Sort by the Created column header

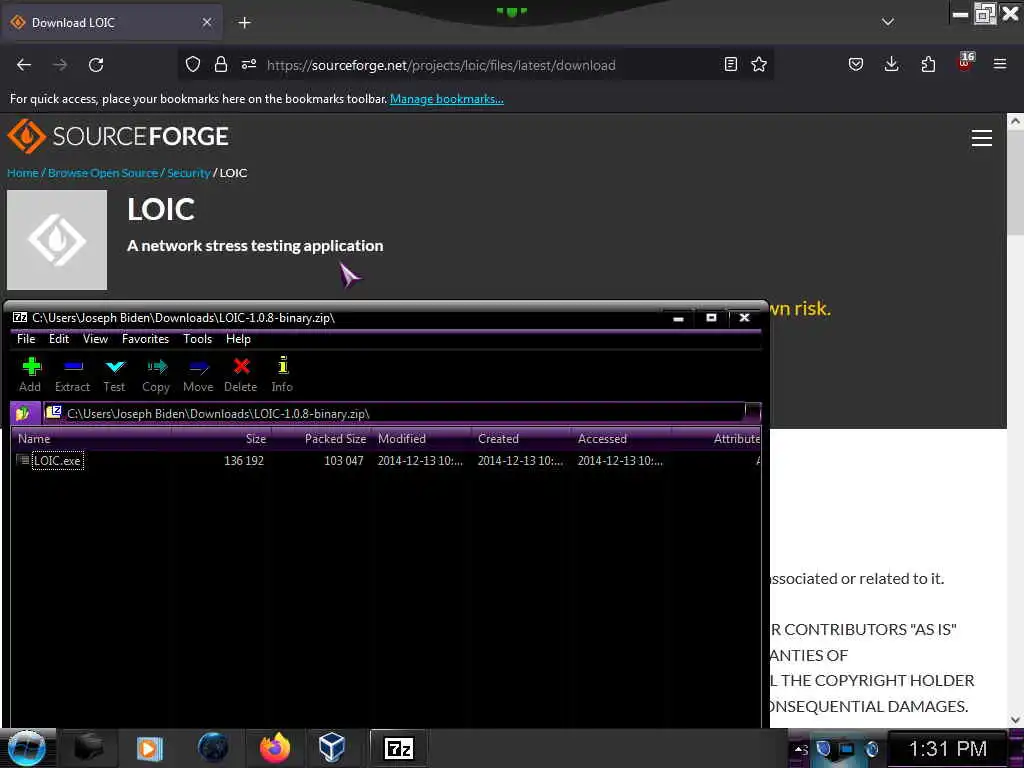(x=521, y=439)
